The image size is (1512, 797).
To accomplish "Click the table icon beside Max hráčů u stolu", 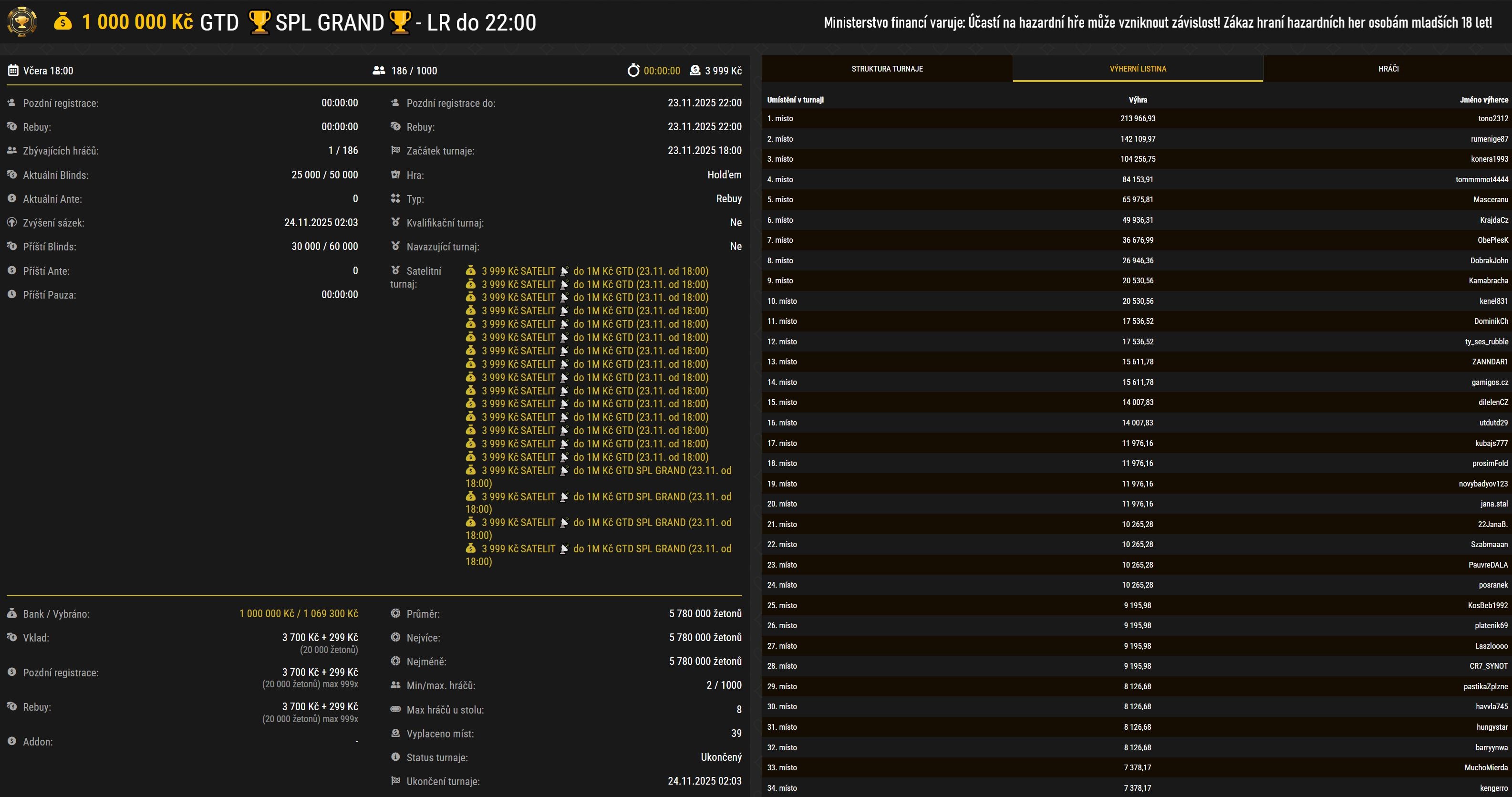I will click(395, 709).
